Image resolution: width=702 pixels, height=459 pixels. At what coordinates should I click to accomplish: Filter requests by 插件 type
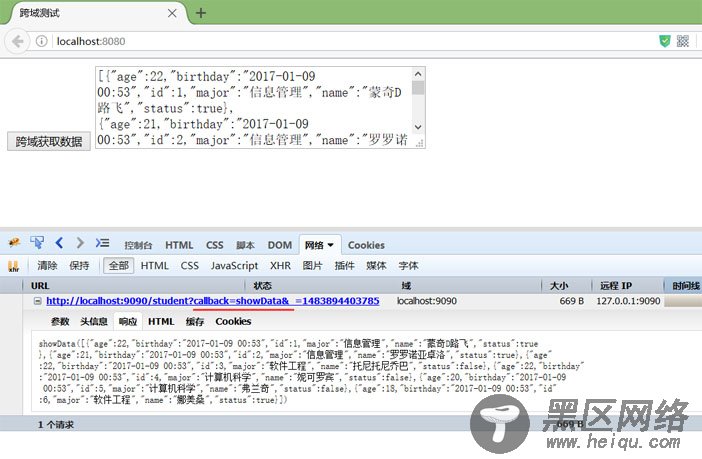tap(344, 266)
